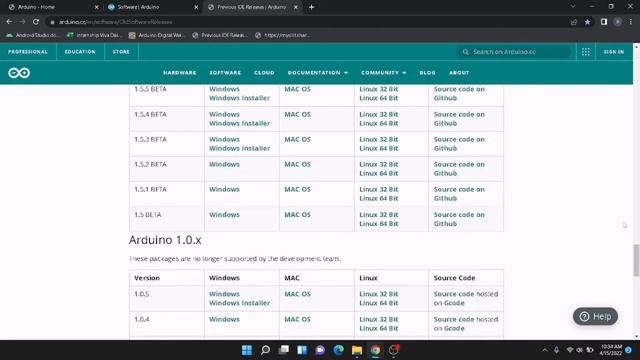
Task: Open the Software menu
Action: click(x=225, y=73)
